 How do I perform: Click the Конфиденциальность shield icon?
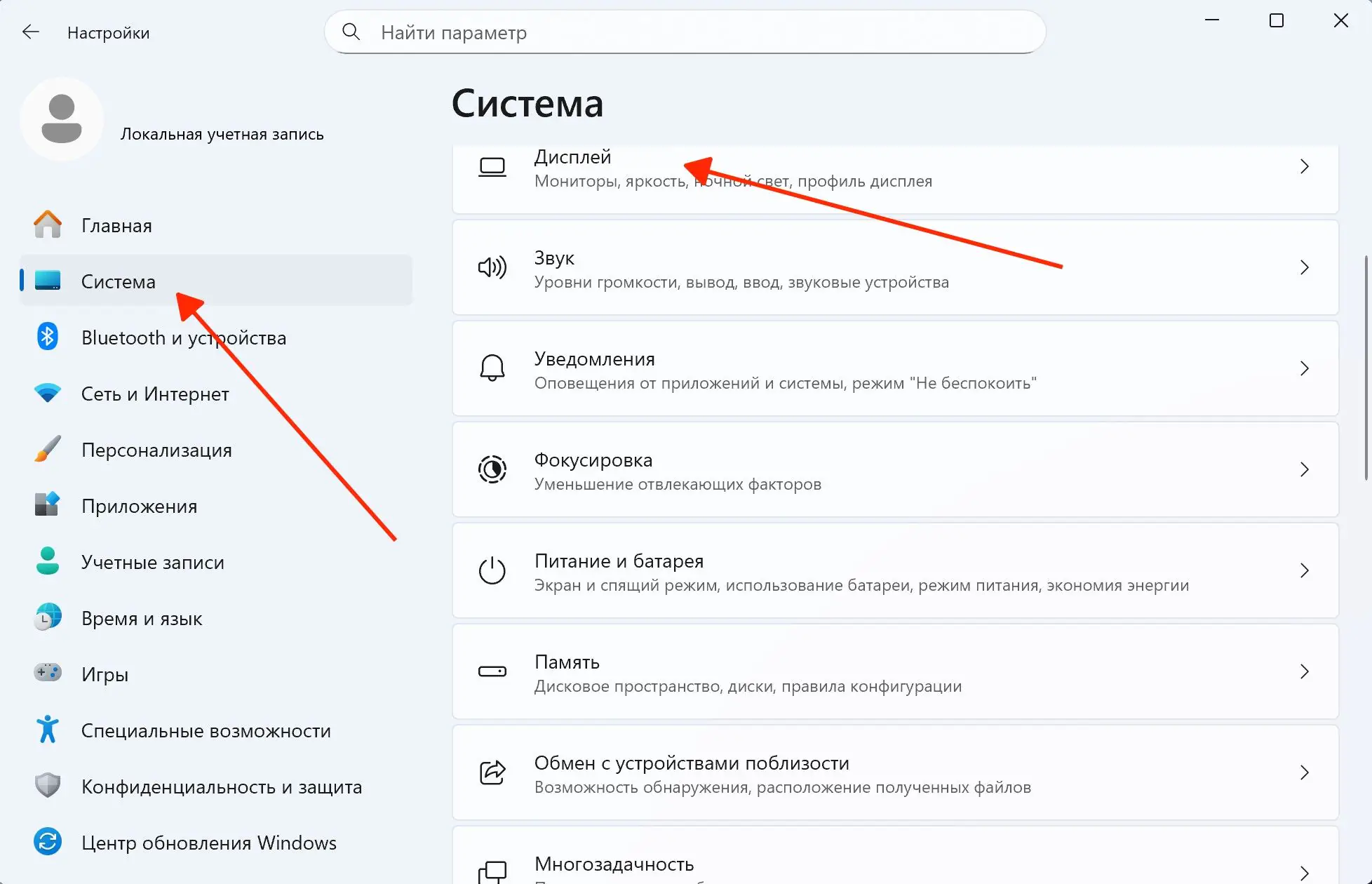(x=48, y=785)
